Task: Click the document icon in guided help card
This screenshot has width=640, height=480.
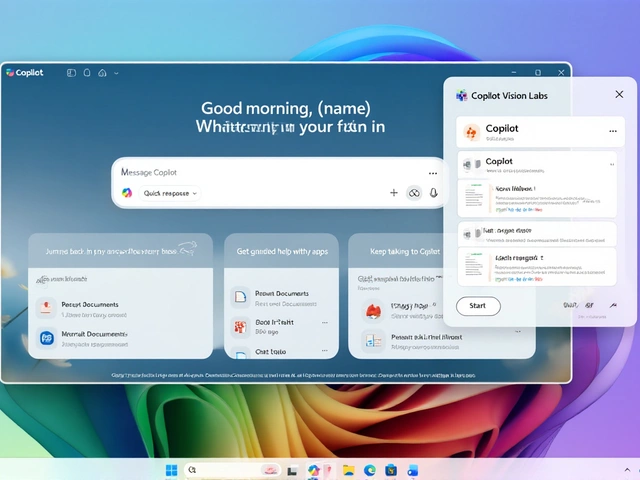Action: (240, 297)
